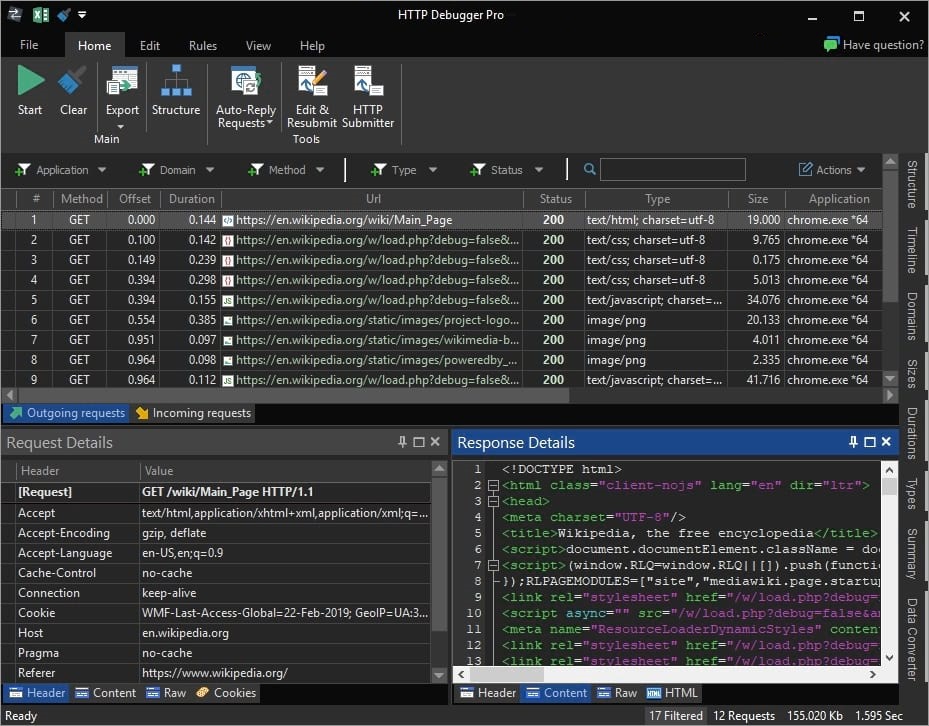Click the Have question? link

[x=883, y=44]
